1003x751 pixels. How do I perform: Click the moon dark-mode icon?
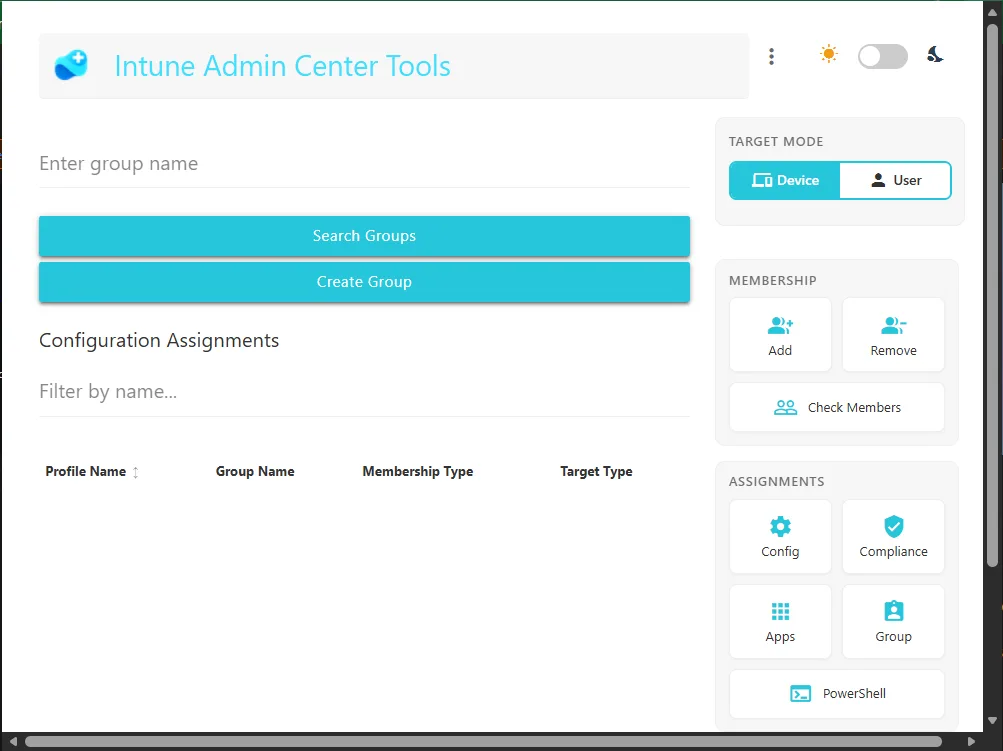935,54
